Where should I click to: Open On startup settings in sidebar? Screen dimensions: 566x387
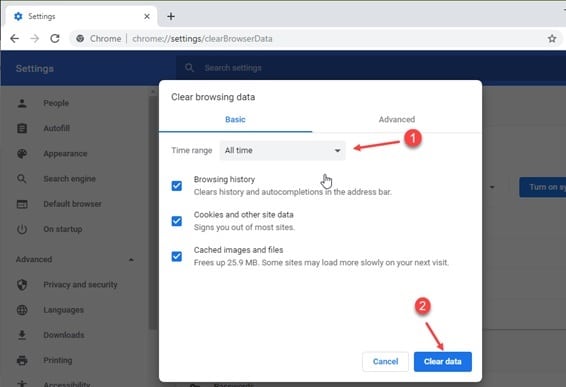coord(63,229)
